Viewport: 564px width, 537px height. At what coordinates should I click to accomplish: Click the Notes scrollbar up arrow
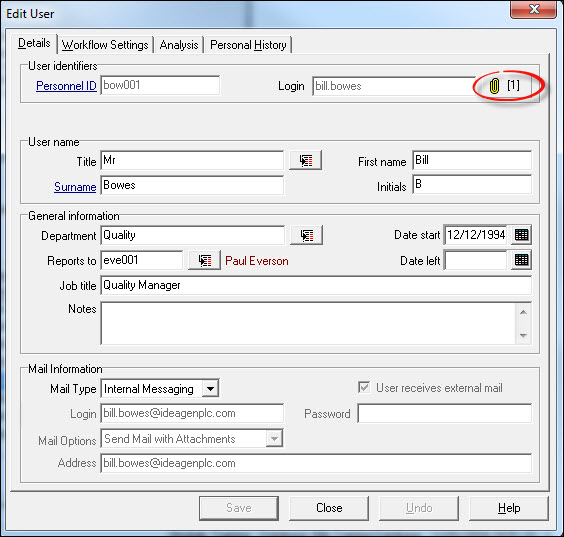point(523,312)
